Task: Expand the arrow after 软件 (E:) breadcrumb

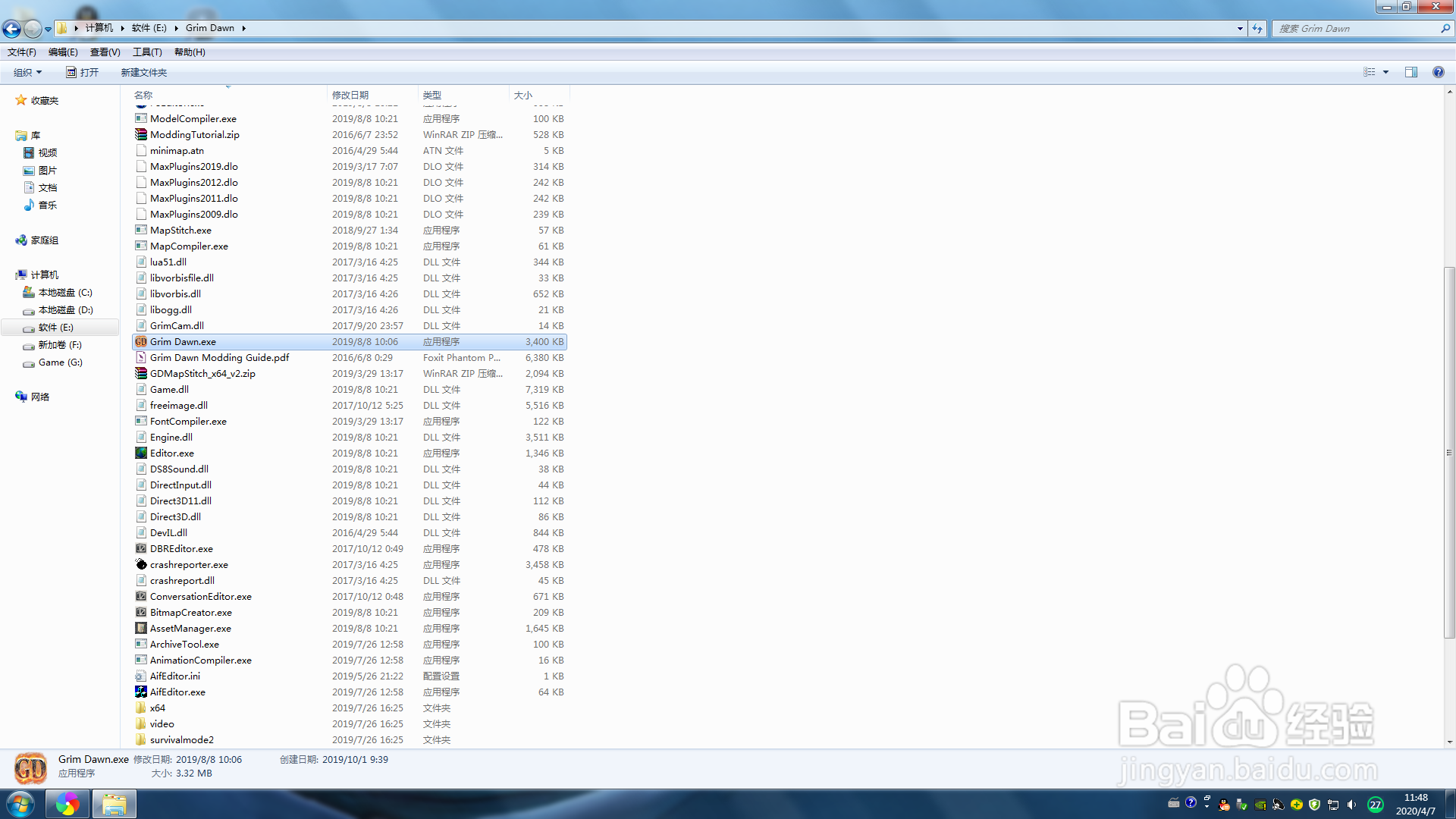Action: [x=177, y=28]
